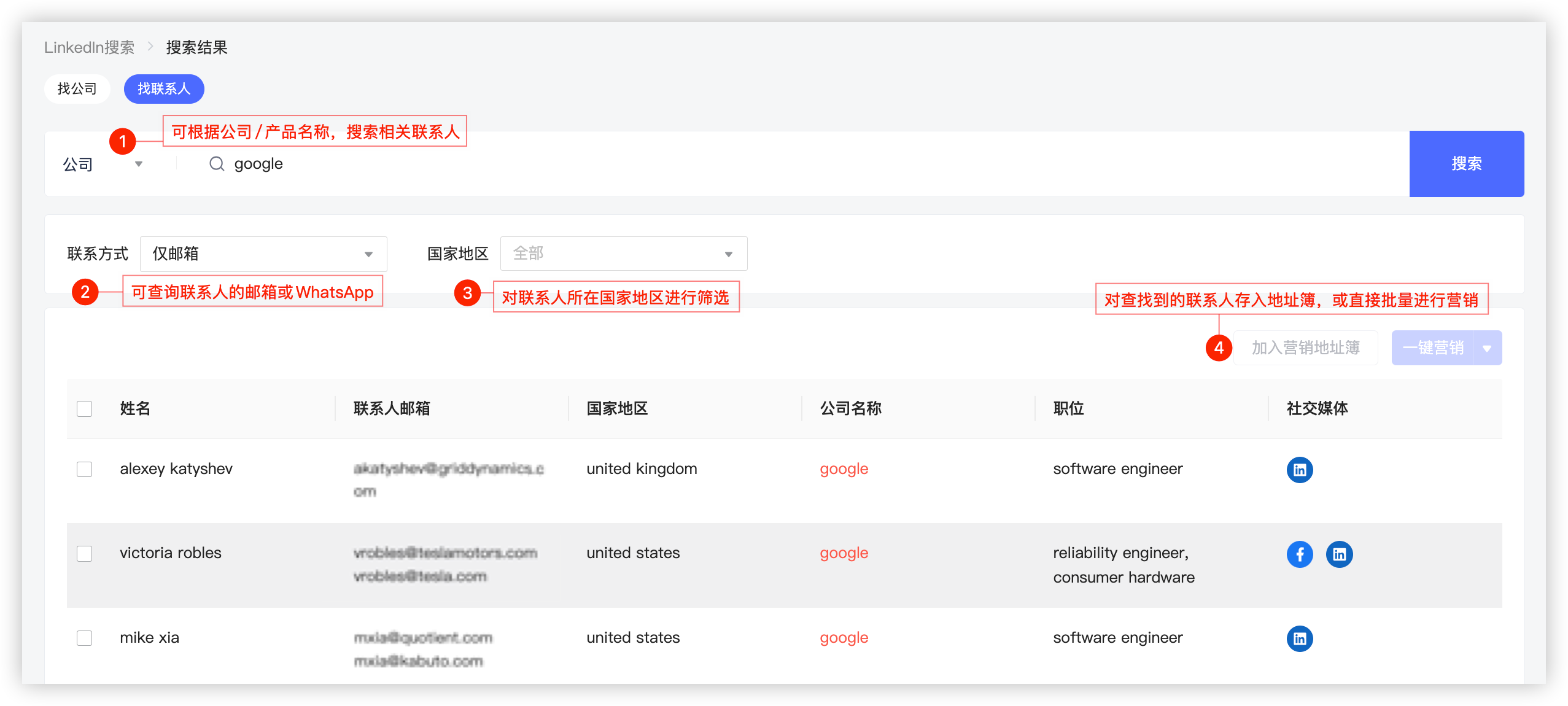Expand the 一键营销 dropdown arrow

(1487, 348)
